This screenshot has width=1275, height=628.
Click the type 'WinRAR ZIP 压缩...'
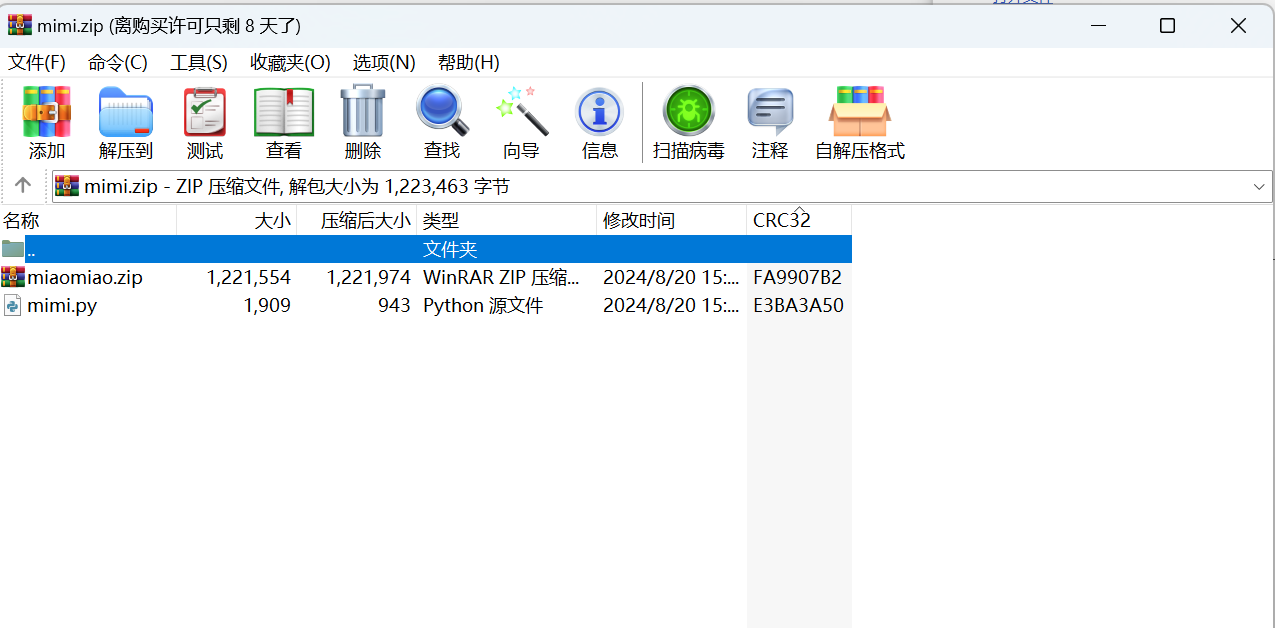point(501,277)
